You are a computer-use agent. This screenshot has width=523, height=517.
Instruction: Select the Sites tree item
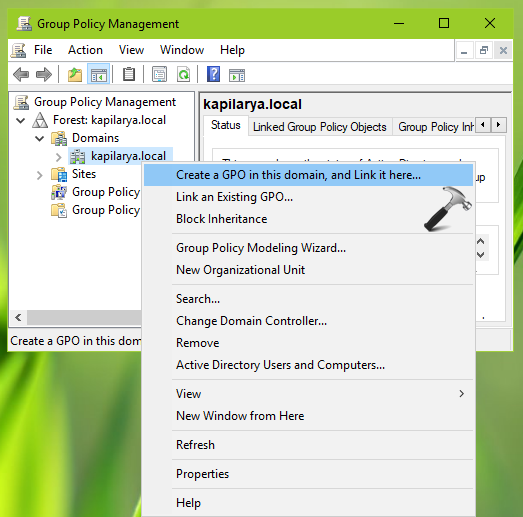[x=84, y=174]
